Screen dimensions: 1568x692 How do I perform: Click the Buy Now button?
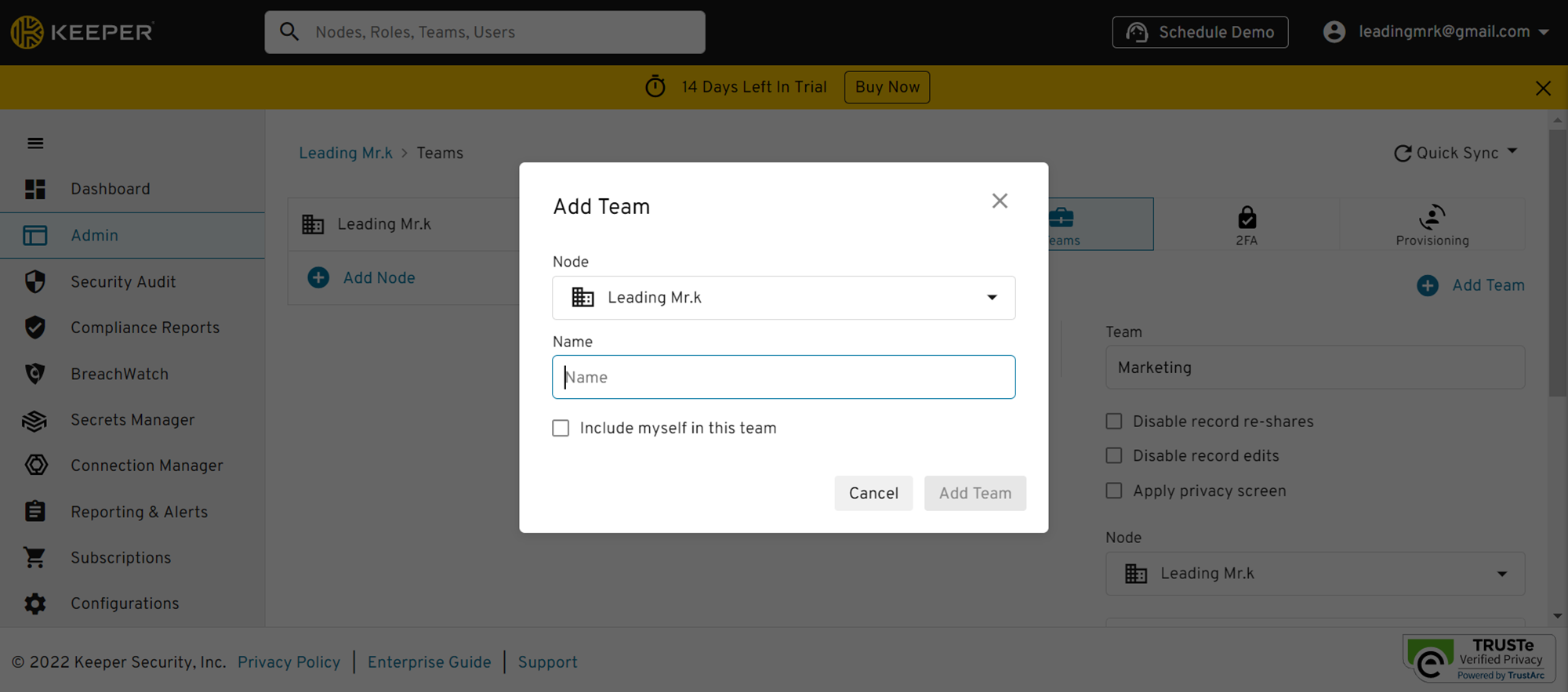tap(887, 87)
